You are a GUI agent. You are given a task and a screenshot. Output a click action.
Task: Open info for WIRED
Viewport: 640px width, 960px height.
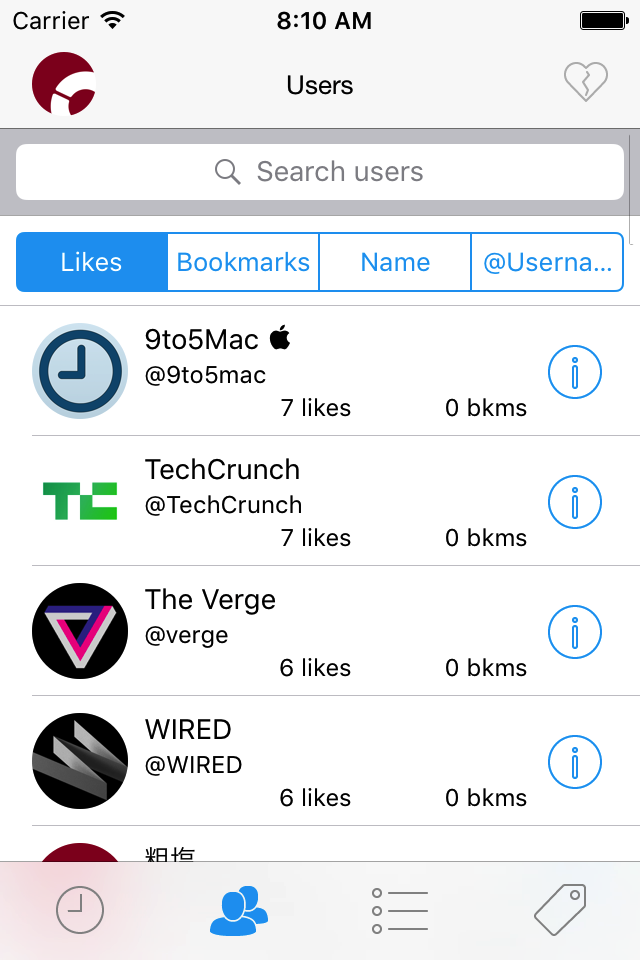pyautogui.click(x=574, y=762)
